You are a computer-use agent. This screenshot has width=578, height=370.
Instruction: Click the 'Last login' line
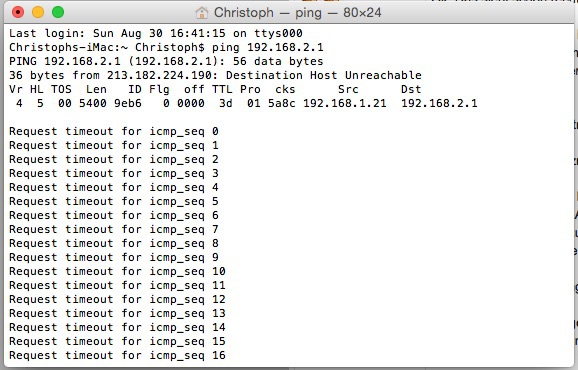[156, 34]
